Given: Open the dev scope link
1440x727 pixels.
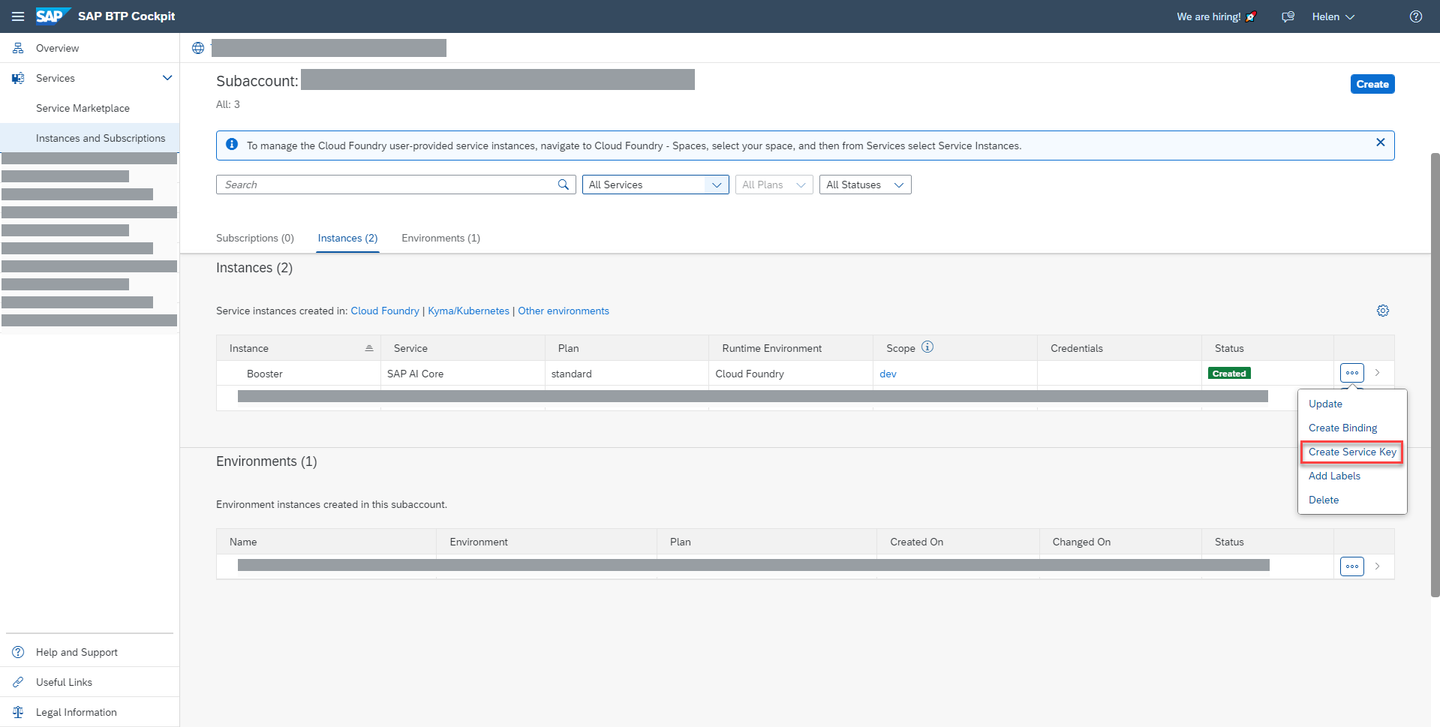Looking at the screenshot, I should tap(888, 374).
